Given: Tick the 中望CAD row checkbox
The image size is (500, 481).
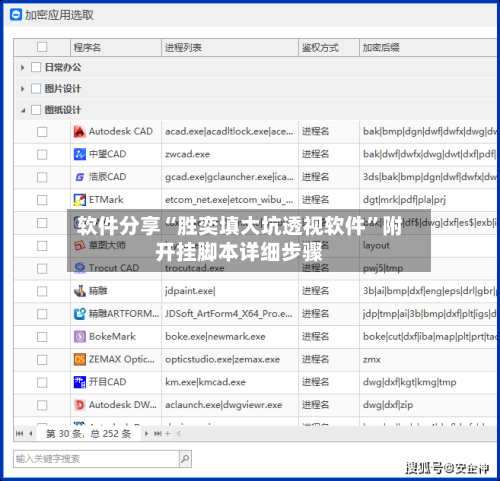Looking at the screenshot, I should (x=42, y=154).
